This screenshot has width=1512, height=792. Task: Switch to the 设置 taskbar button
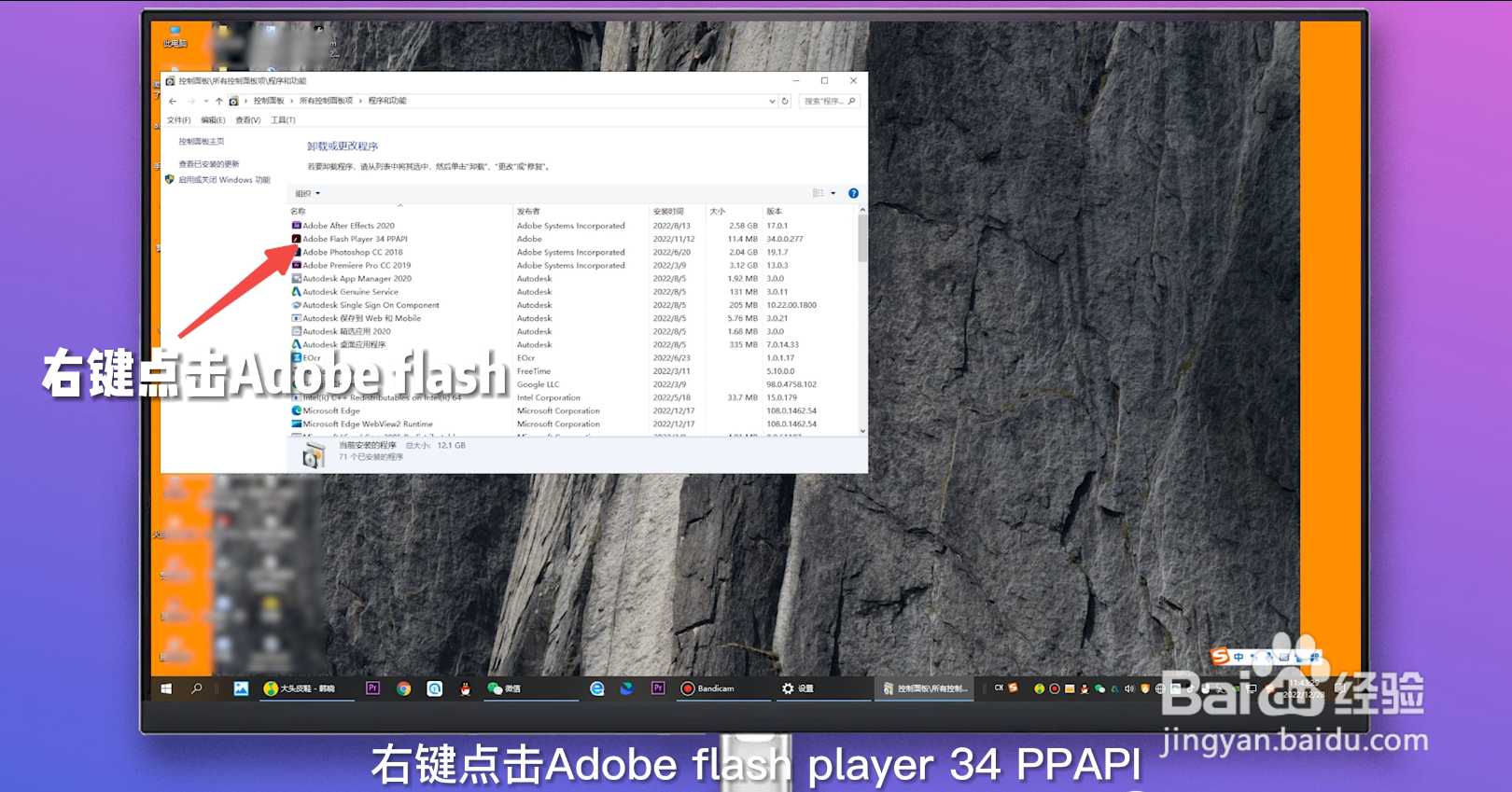click(x=823, y=688)
